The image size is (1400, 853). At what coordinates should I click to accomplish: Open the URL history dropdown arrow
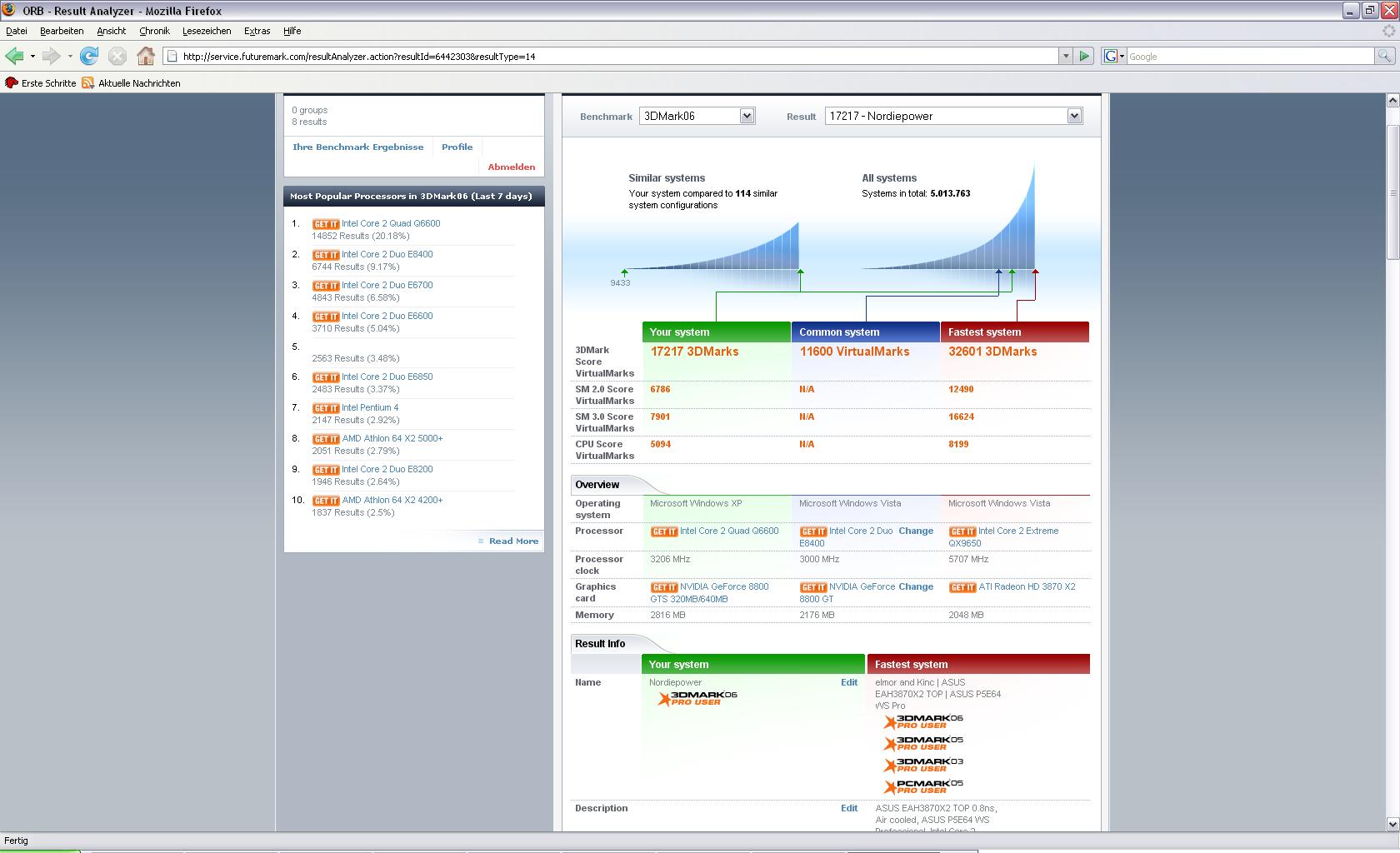[x=1065, y=56]
